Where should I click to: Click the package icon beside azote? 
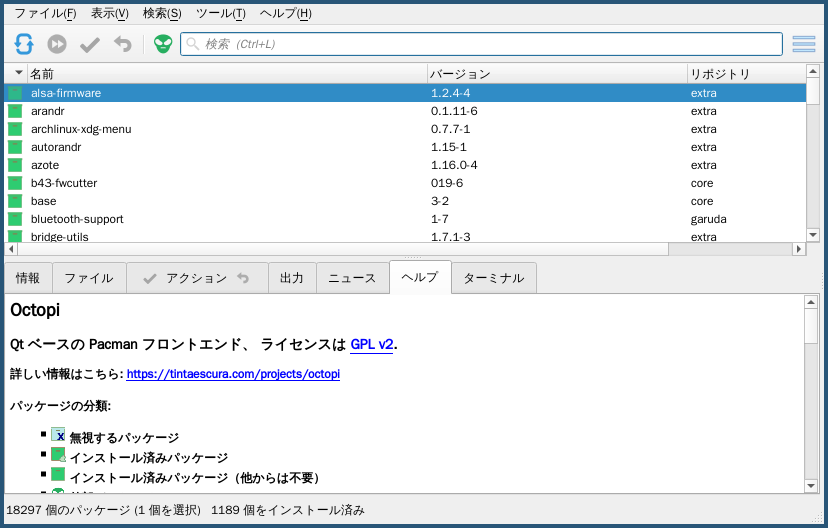[15, 165]
